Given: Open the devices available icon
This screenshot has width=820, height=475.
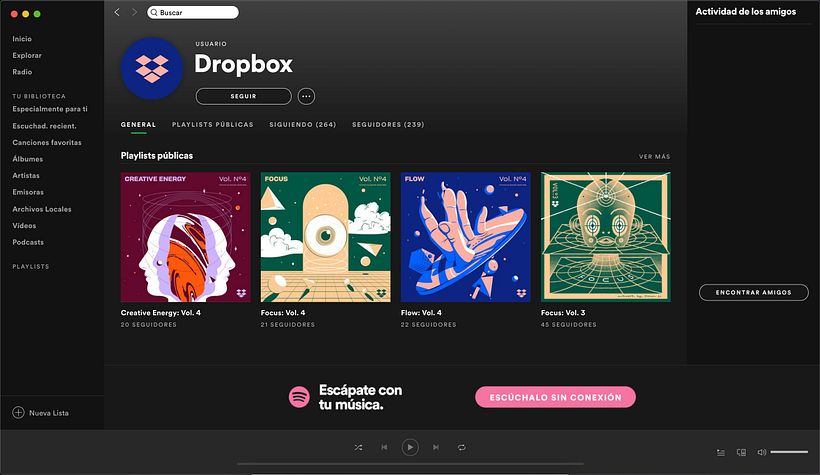Looking at the screenshot, I should coord(741,453).
